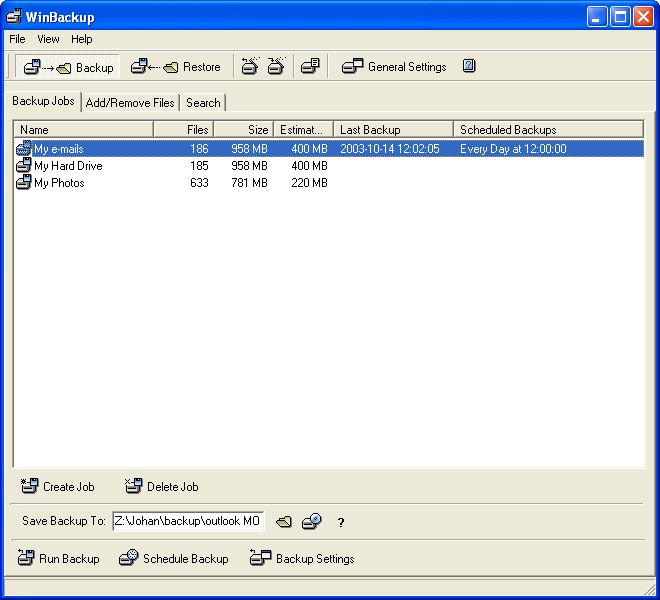This screenshot has height=600, width=660.
Task: Switch to Restore mode in toolbar
Action: (175, 67)
